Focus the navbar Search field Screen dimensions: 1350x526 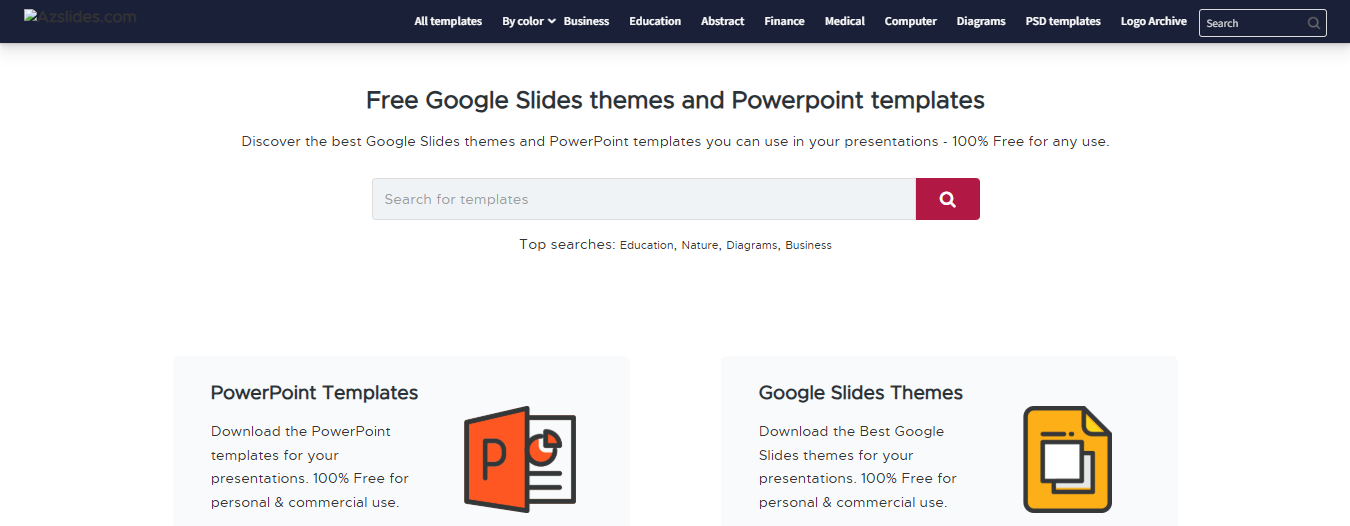pos(1262,23)
